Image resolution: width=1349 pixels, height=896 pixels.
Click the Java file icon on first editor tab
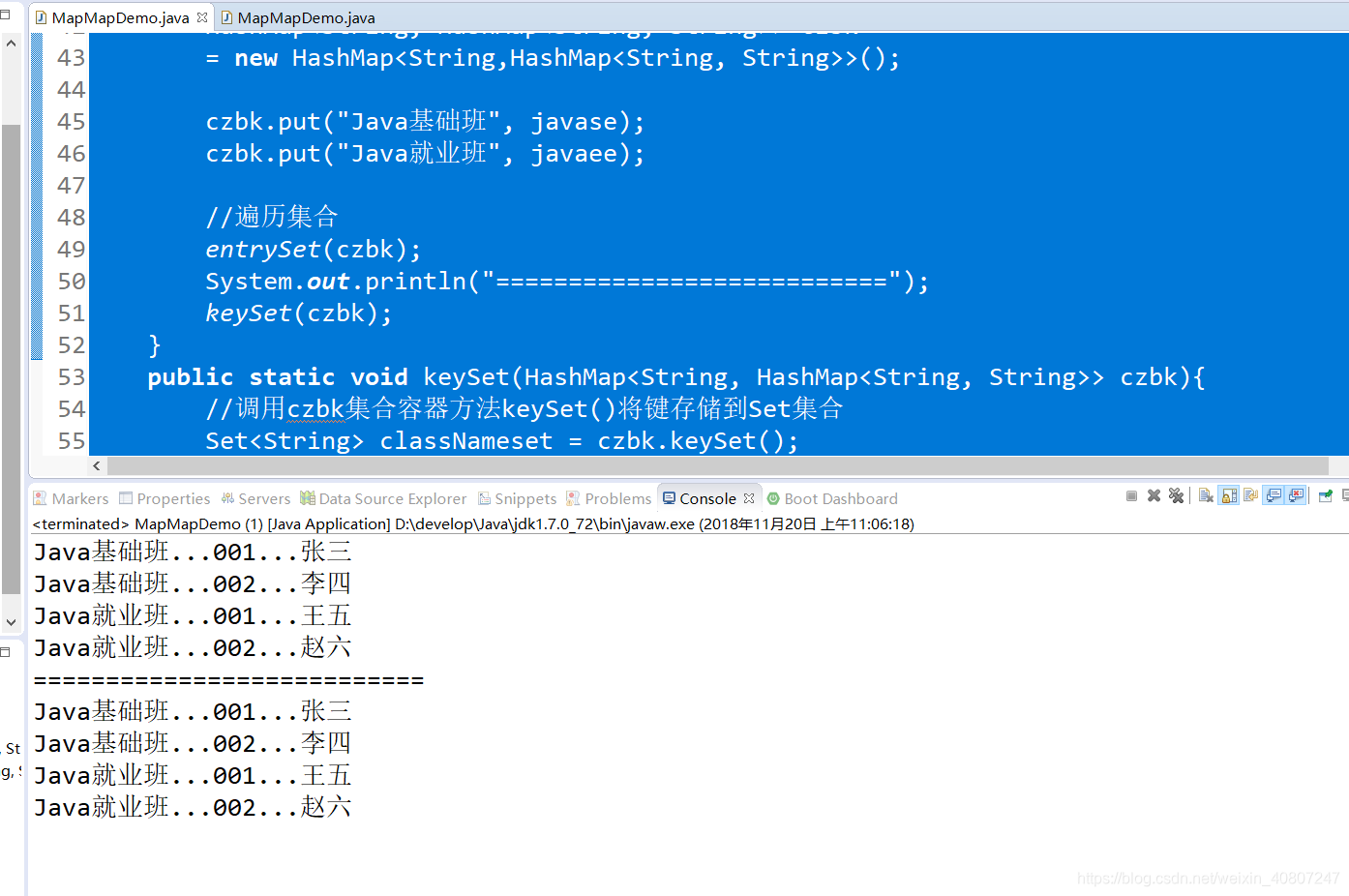41,17
